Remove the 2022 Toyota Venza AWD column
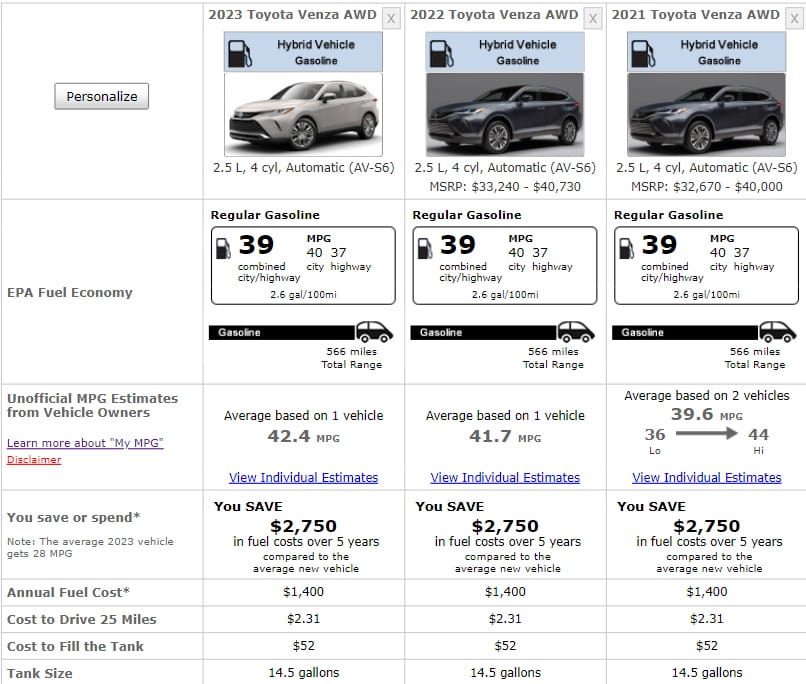The height and width of the screenshot is (684, 806). click(593, 18)
